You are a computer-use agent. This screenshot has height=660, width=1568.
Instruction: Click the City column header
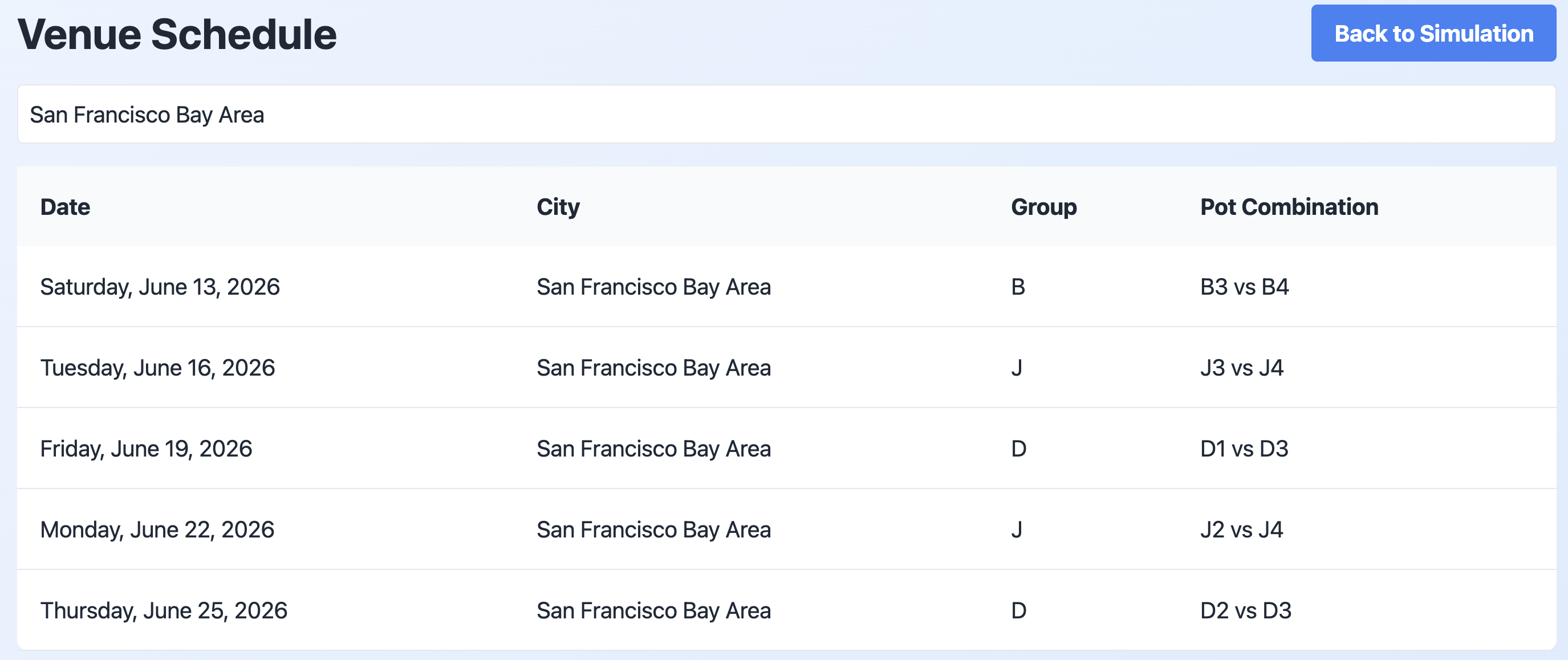click(558, 207)
